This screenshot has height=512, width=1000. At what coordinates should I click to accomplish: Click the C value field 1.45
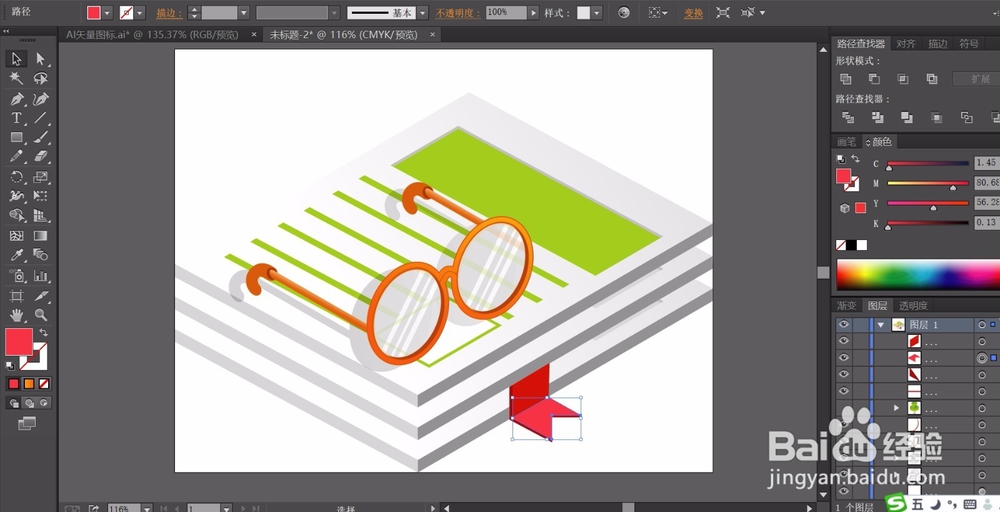coord(987,163)
